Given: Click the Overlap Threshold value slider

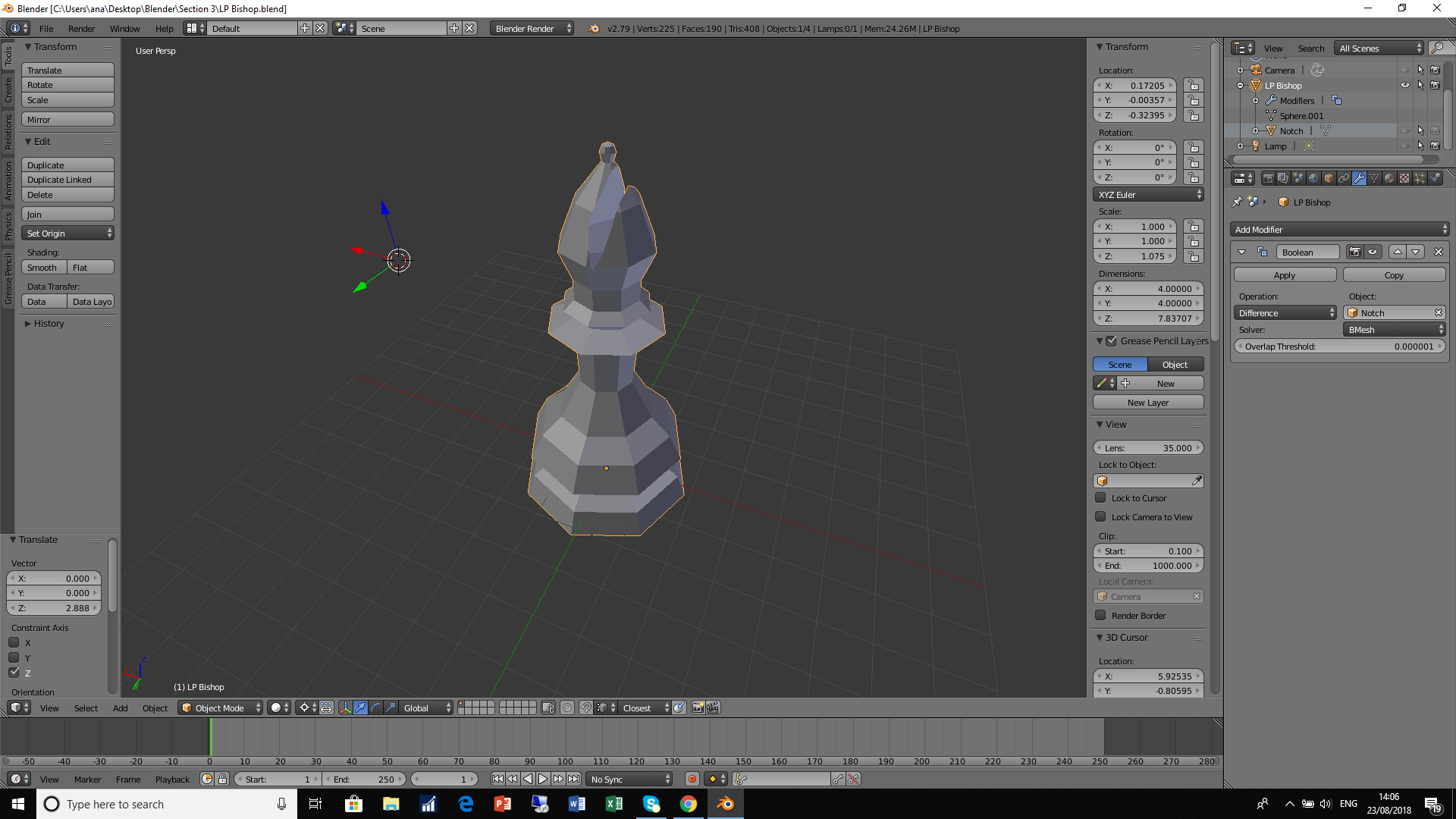Looking at the screenshot, I should (1339, 347).
